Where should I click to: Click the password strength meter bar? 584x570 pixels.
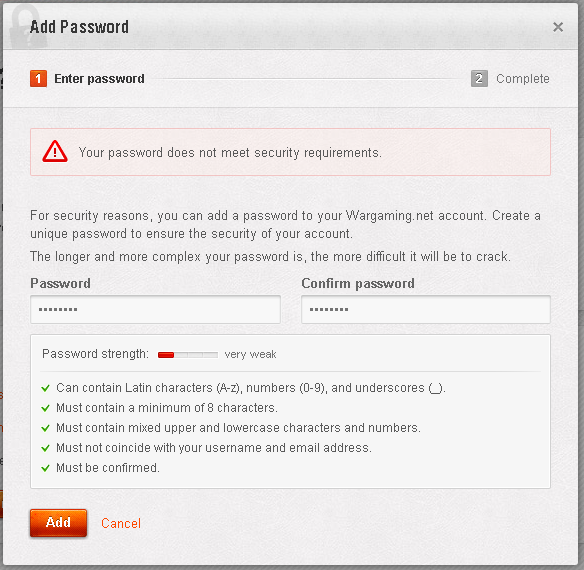[188, 355]
